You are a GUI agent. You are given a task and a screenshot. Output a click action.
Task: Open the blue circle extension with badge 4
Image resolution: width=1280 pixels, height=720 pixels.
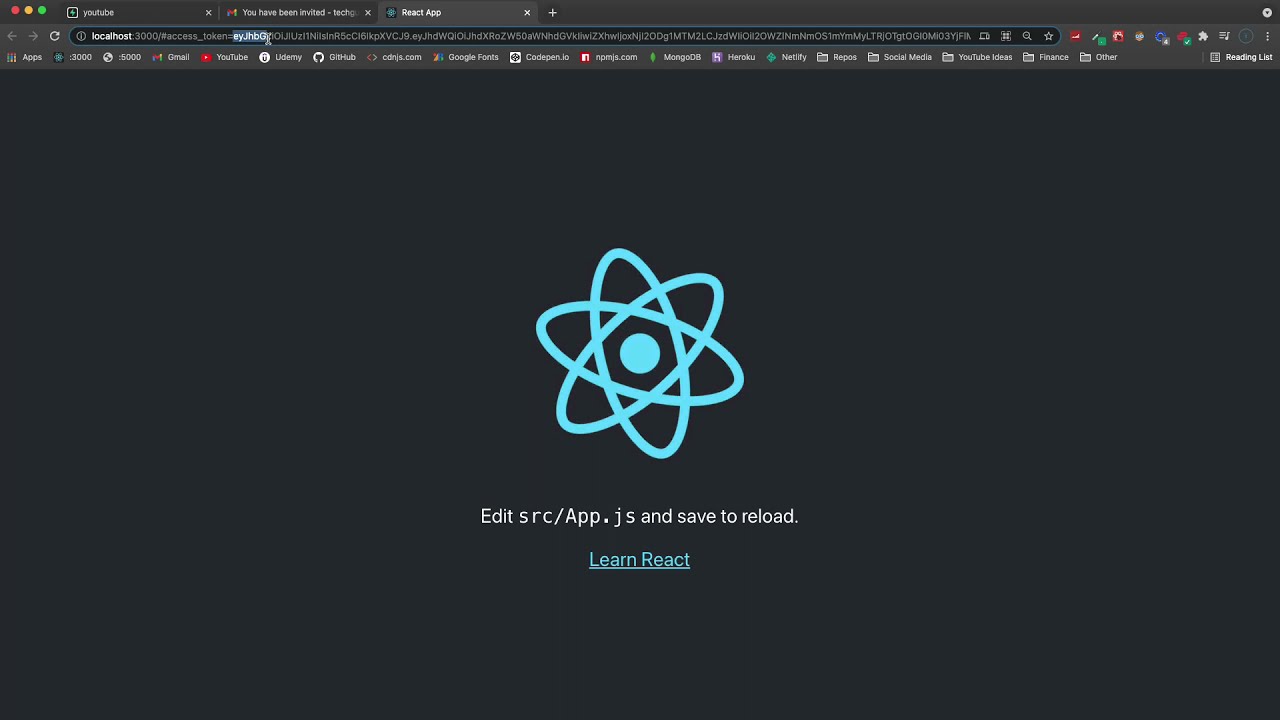pos(1161,37)
